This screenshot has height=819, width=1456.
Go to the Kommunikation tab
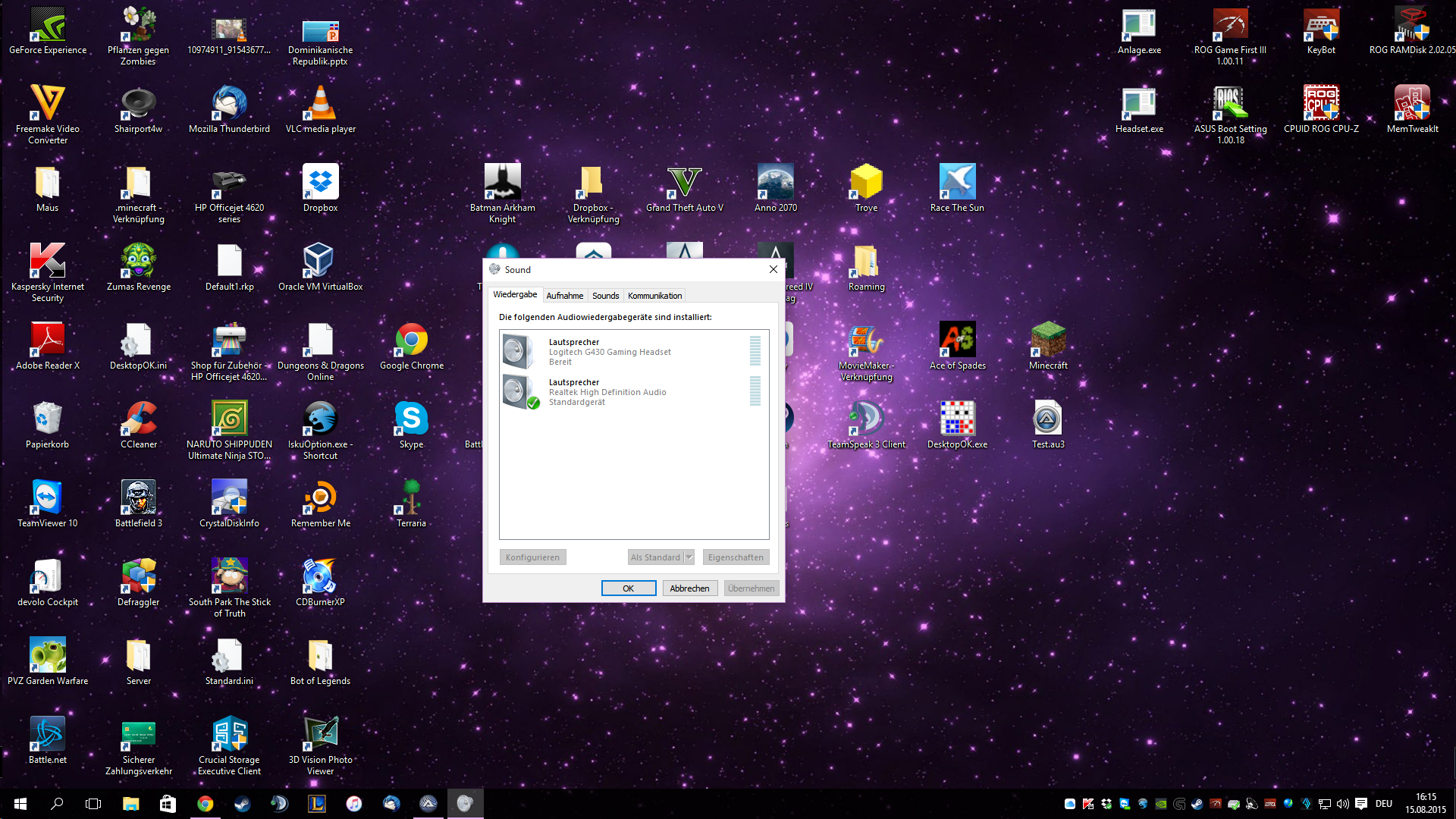pos(654,296)
